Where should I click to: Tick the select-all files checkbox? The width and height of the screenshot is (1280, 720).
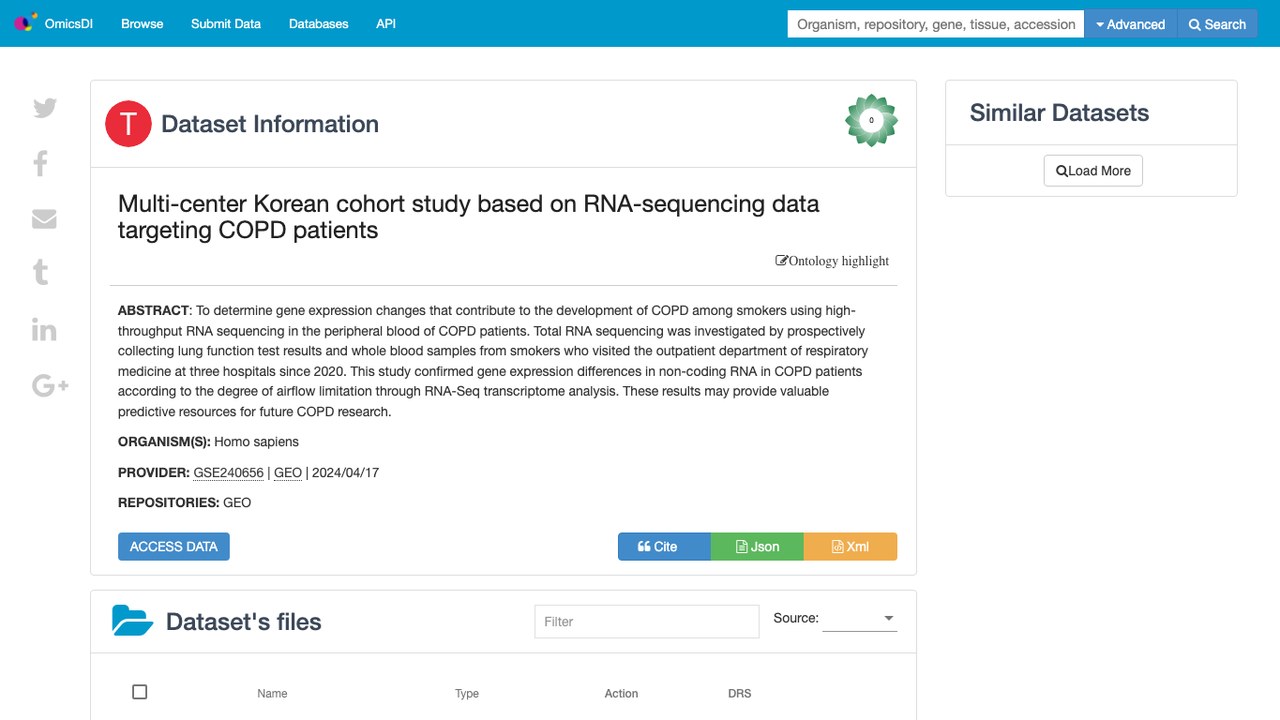tap(140, 692)
